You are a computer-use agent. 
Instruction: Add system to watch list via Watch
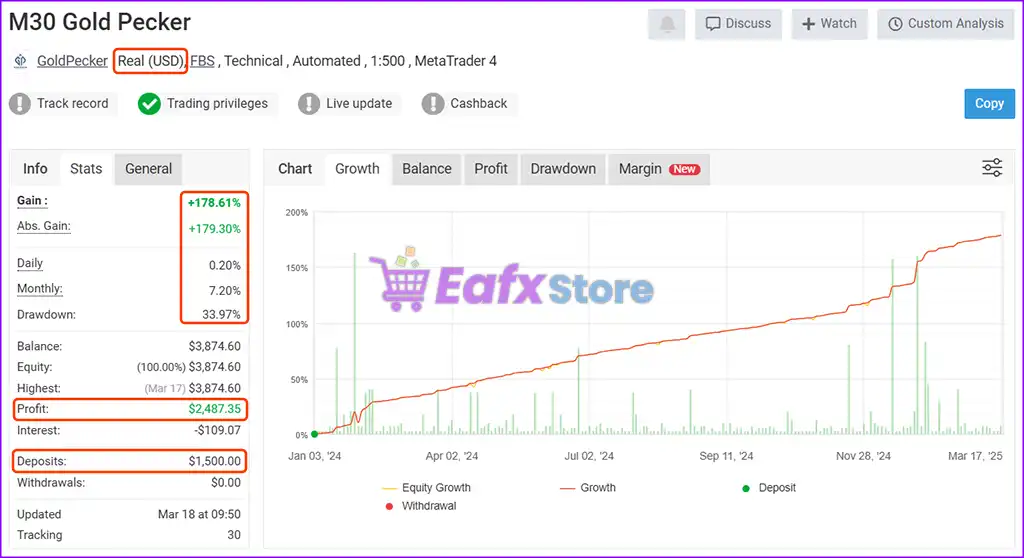[x=829, y=24]
